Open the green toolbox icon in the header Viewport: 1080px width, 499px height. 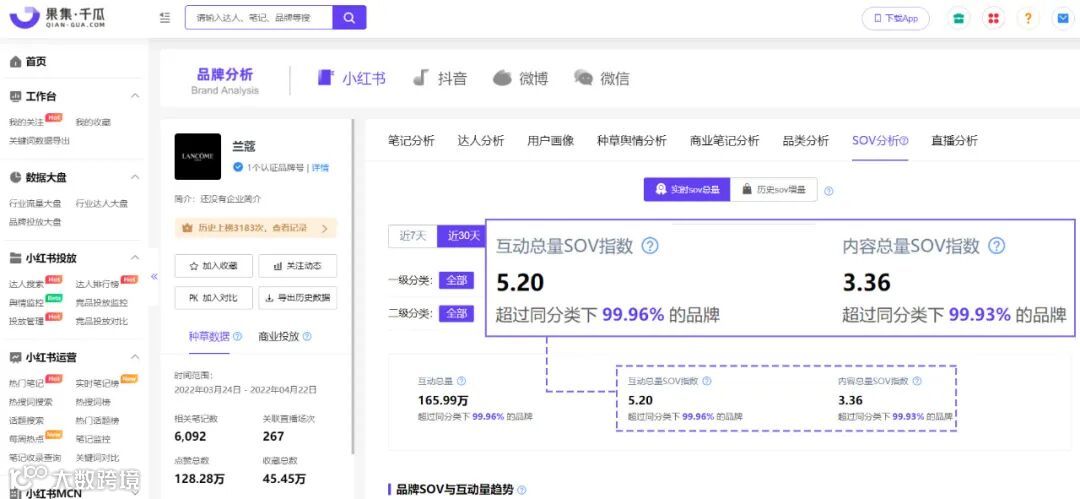point(957,19)
